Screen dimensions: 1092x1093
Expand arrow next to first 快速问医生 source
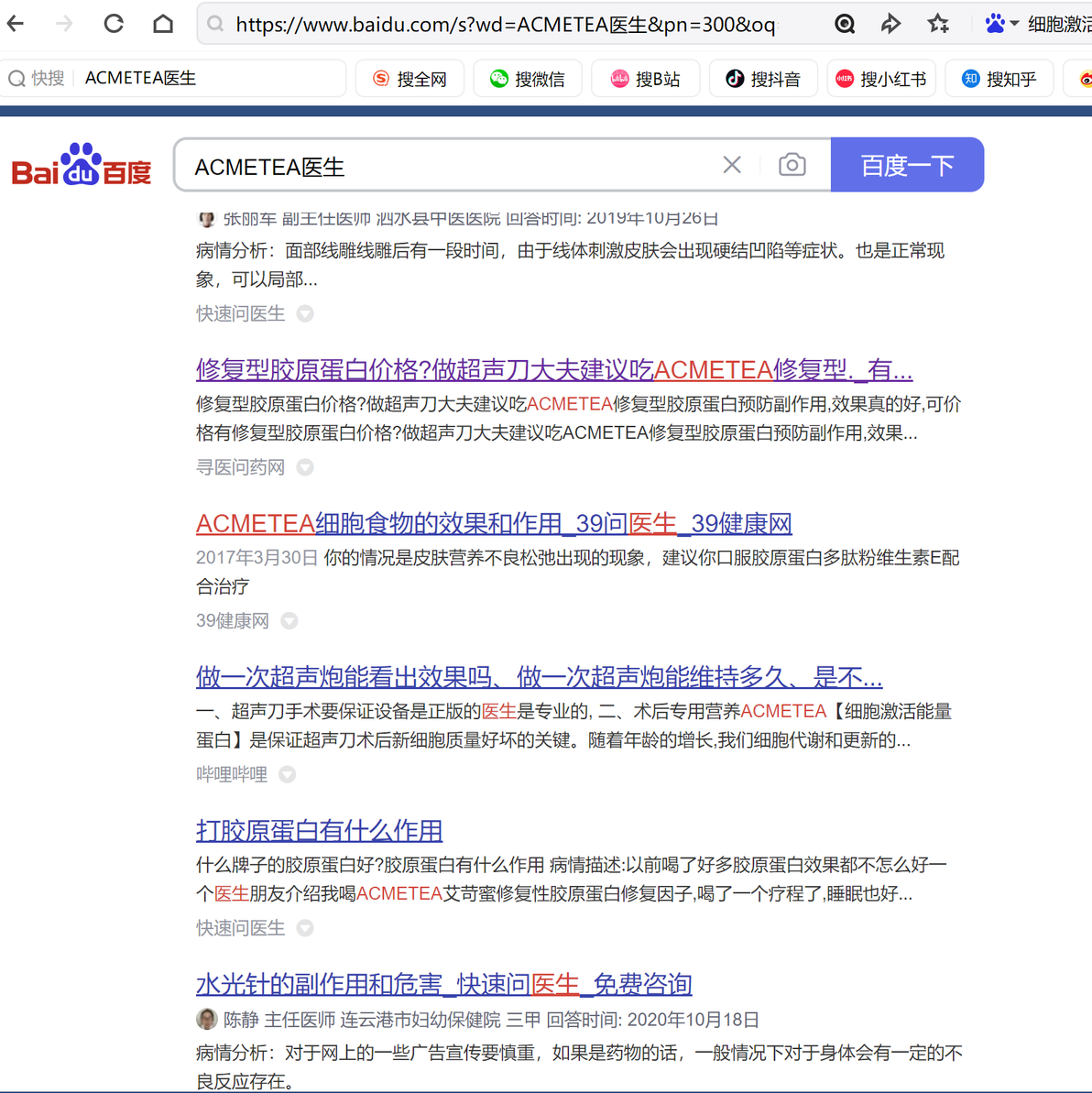coord(305,313)
